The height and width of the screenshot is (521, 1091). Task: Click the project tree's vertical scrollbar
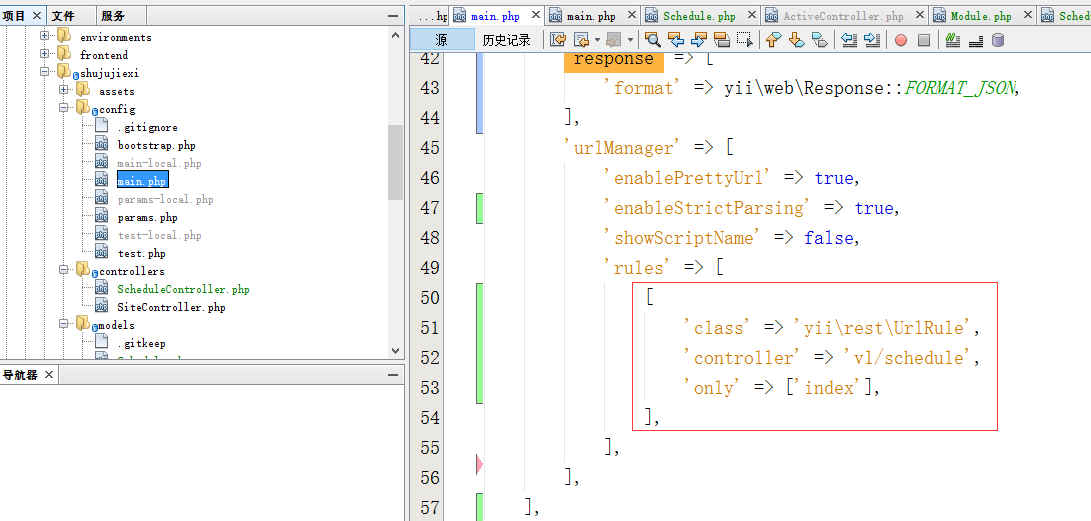click(x=395, y=160)
